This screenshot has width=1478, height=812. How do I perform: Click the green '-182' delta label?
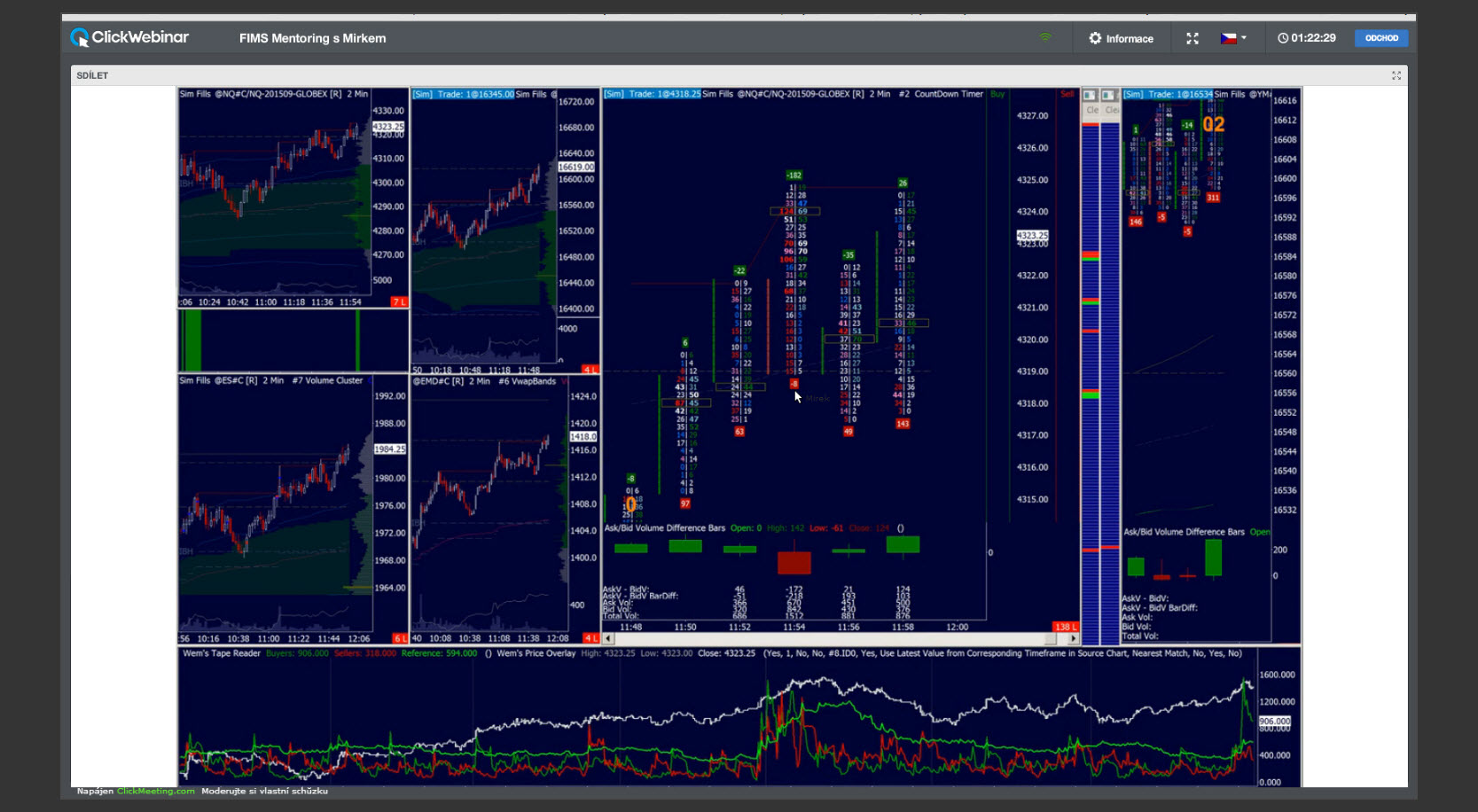coord(794,176)
